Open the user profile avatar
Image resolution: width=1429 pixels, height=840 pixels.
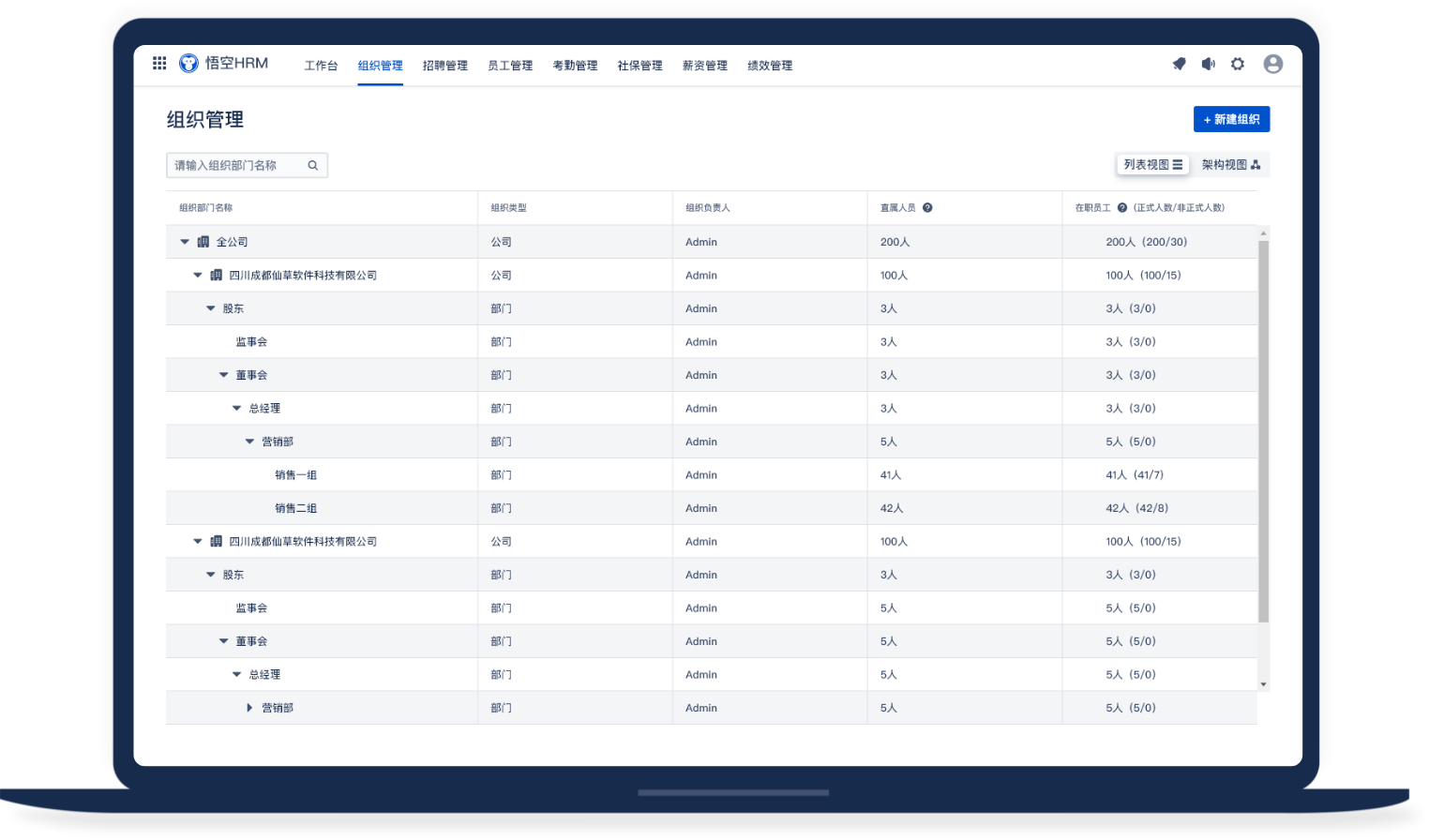[x=1272, y=64]
